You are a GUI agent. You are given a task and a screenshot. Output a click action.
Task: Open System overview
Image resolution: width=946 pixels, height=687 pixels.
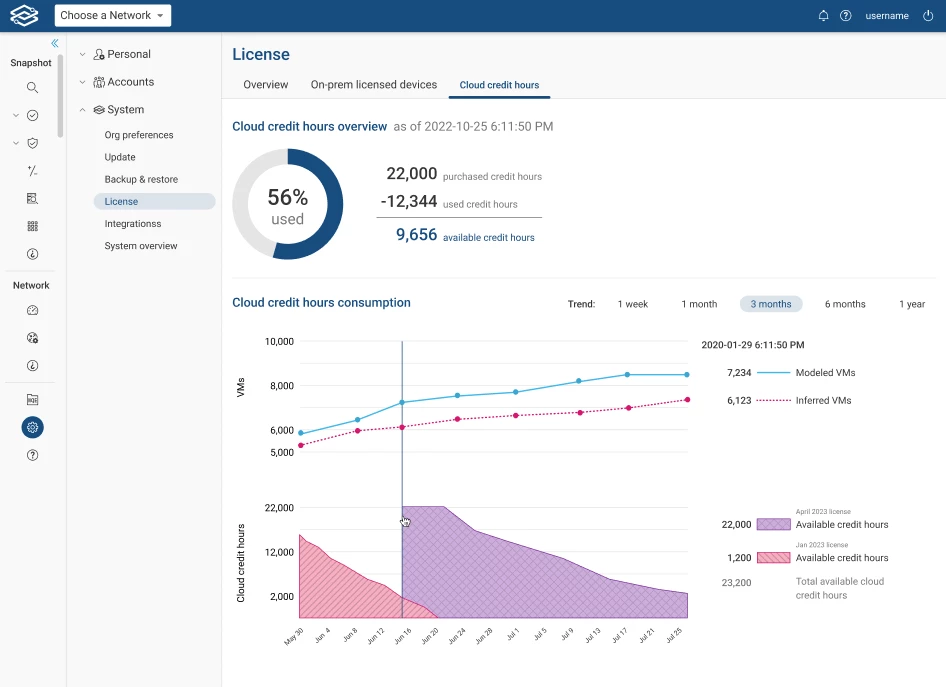click(141, 246)
